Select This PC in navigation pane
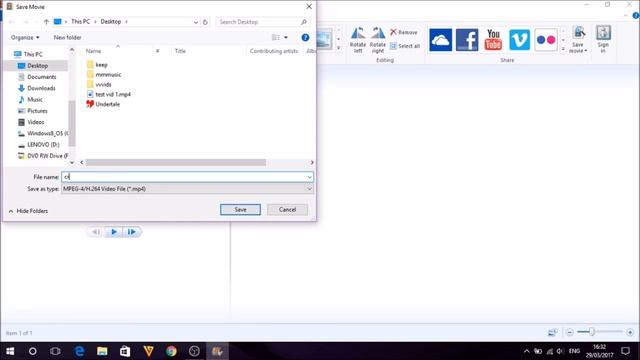Screen dimensions: 640x360 point(28,54)
